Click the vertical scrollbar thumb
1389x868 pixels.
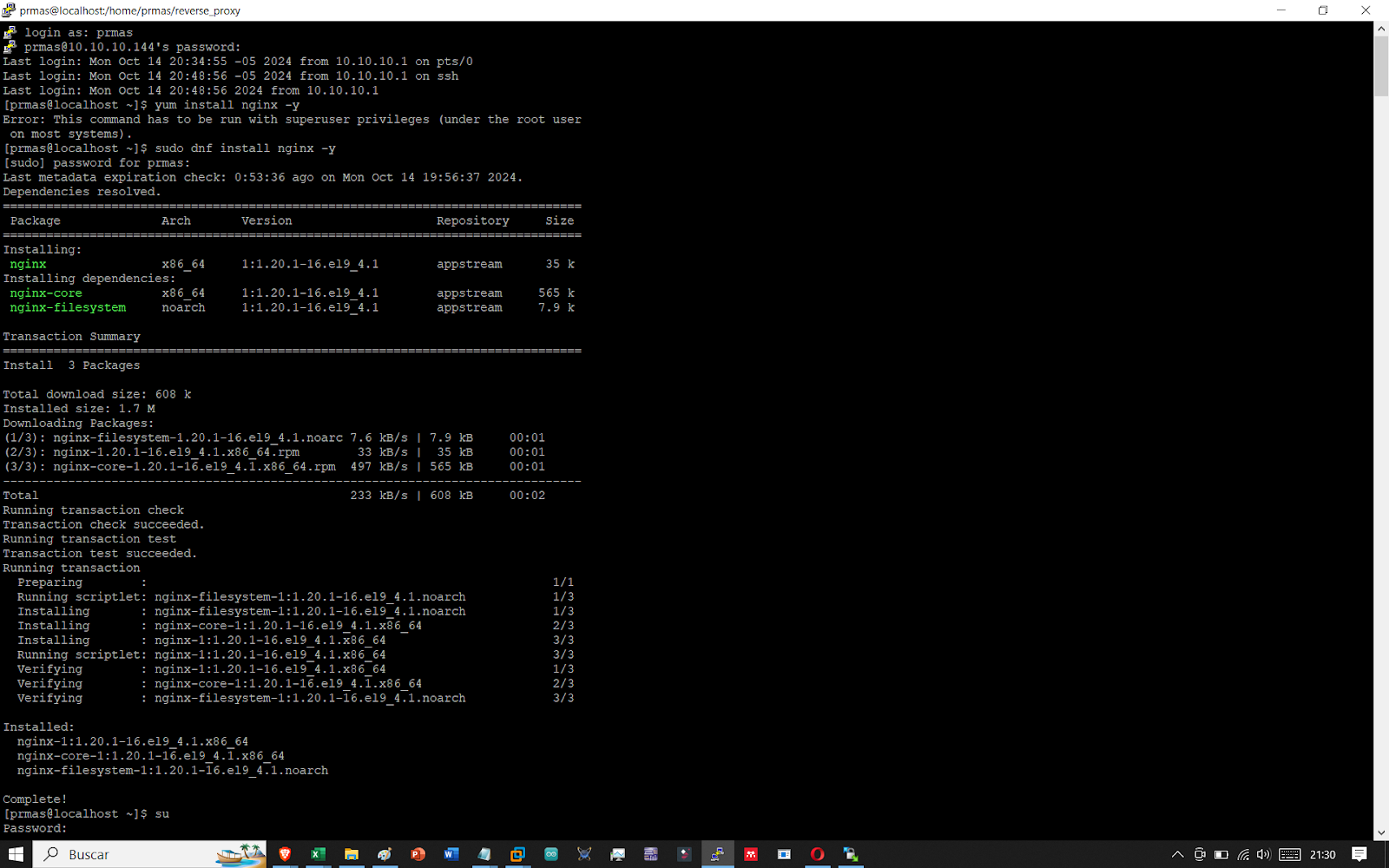tap(1381, 67)
